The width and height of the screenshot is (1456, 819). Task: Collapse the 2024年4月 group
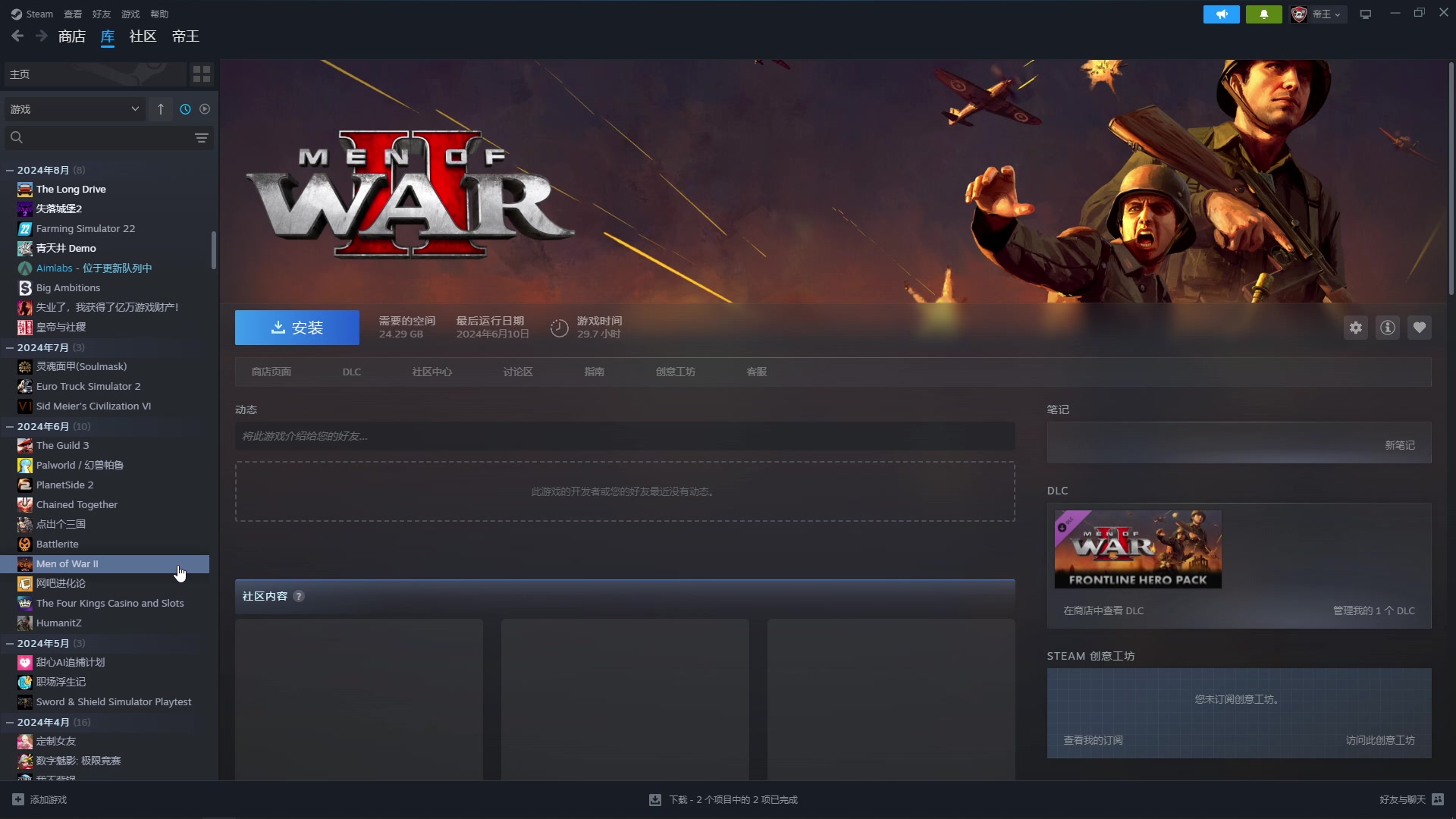[10, 722]
